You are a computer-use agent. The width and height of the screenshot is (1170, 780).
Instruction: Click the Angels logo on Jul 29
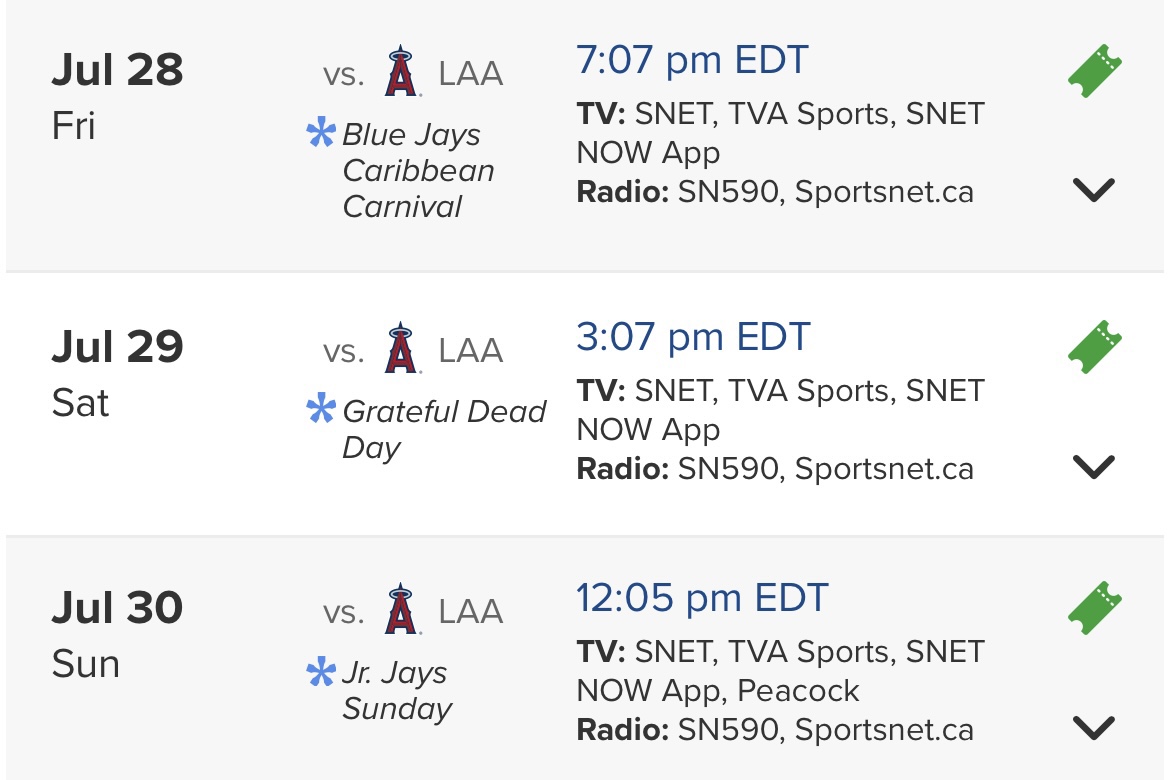click(401, 348)
